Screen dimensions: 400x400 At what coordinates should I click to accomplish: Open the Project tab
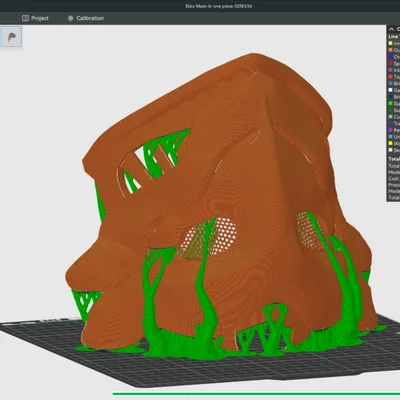click(x=35, y=18)
